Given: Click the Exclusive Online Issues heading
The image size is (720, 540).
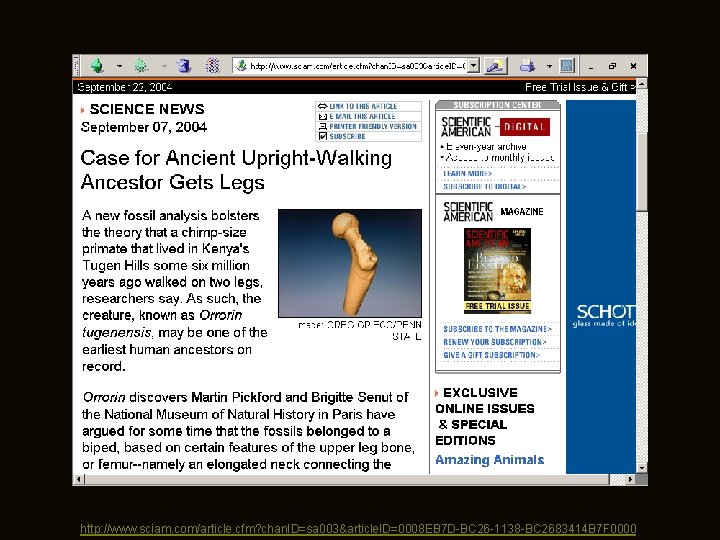Looking at the screenshot, I should tap(484, 416).
